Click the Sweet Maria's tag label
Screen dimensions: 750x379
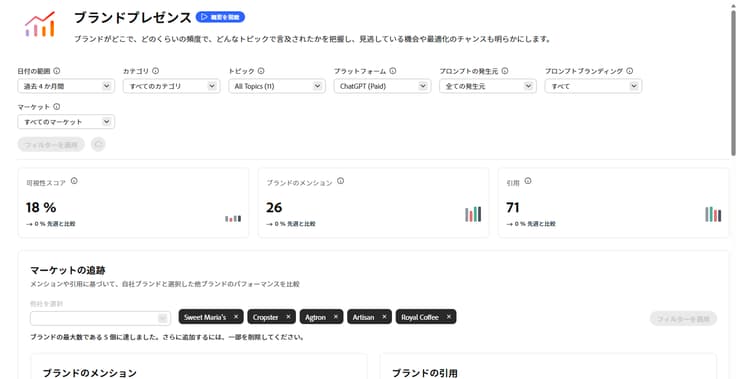click(205, 317)
